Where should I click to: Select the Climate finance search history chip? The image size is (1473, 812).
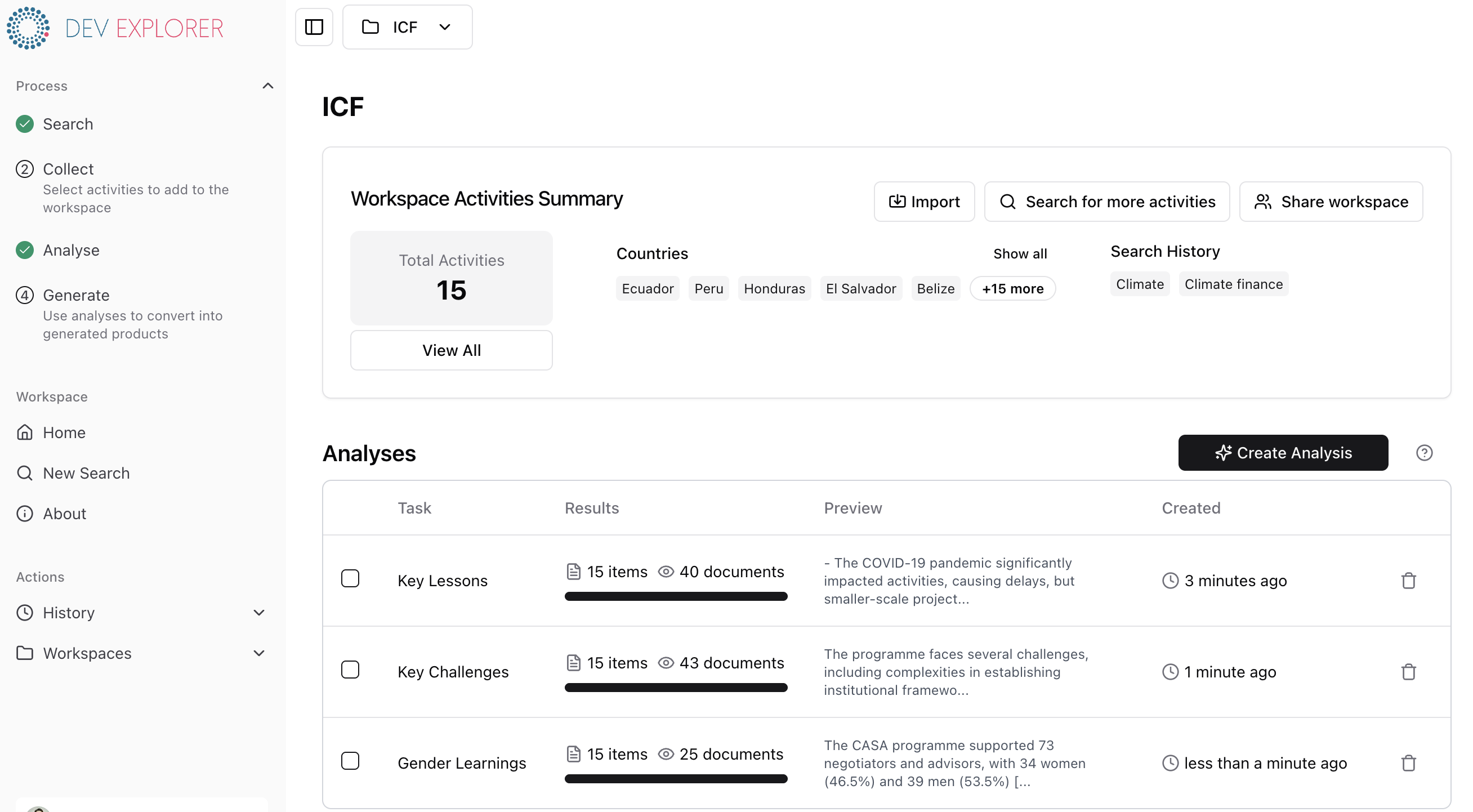(x=1233, y=284)
